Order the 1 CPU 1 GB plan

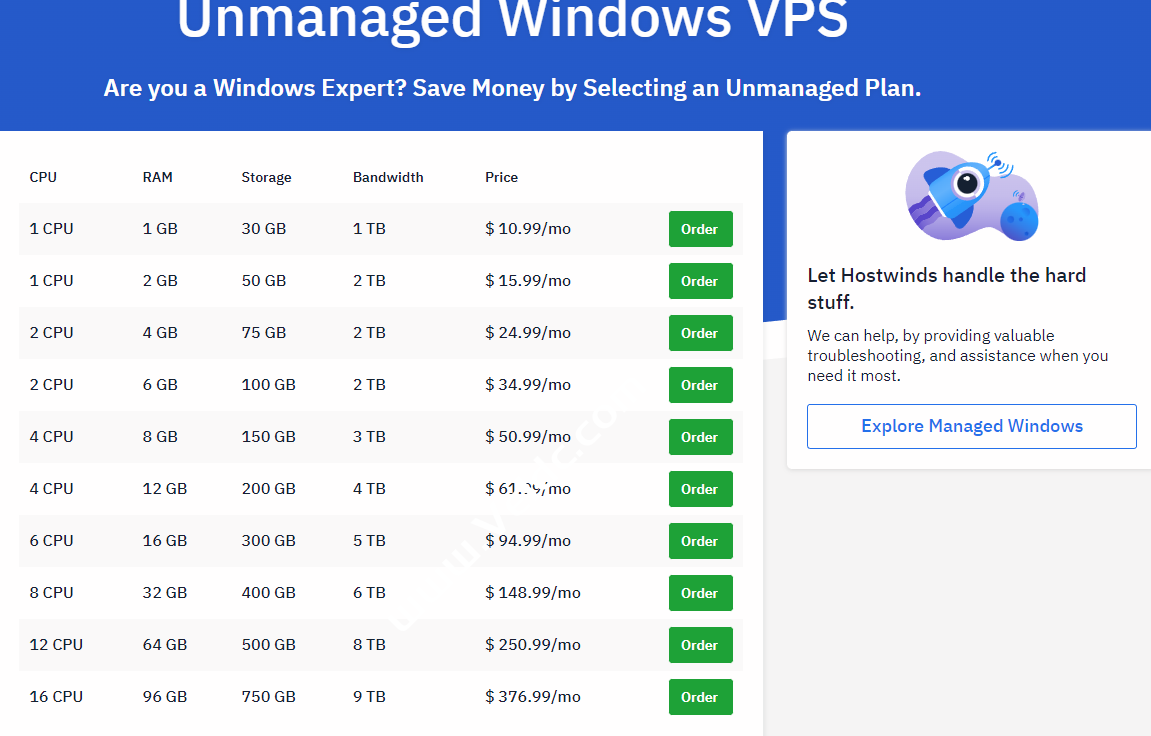click(700, 228)
